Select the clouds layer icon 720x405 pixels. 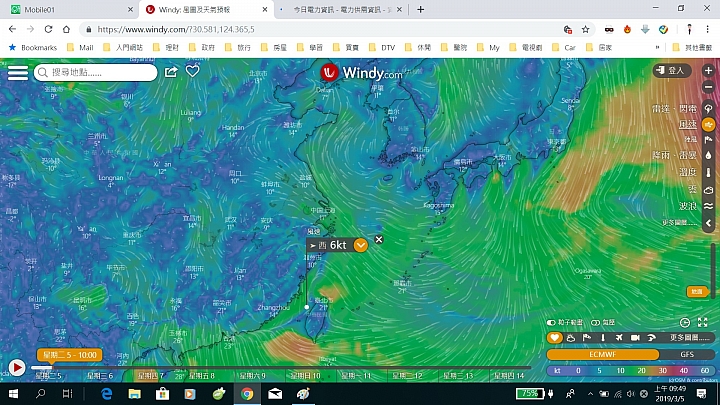pos(709,190)
